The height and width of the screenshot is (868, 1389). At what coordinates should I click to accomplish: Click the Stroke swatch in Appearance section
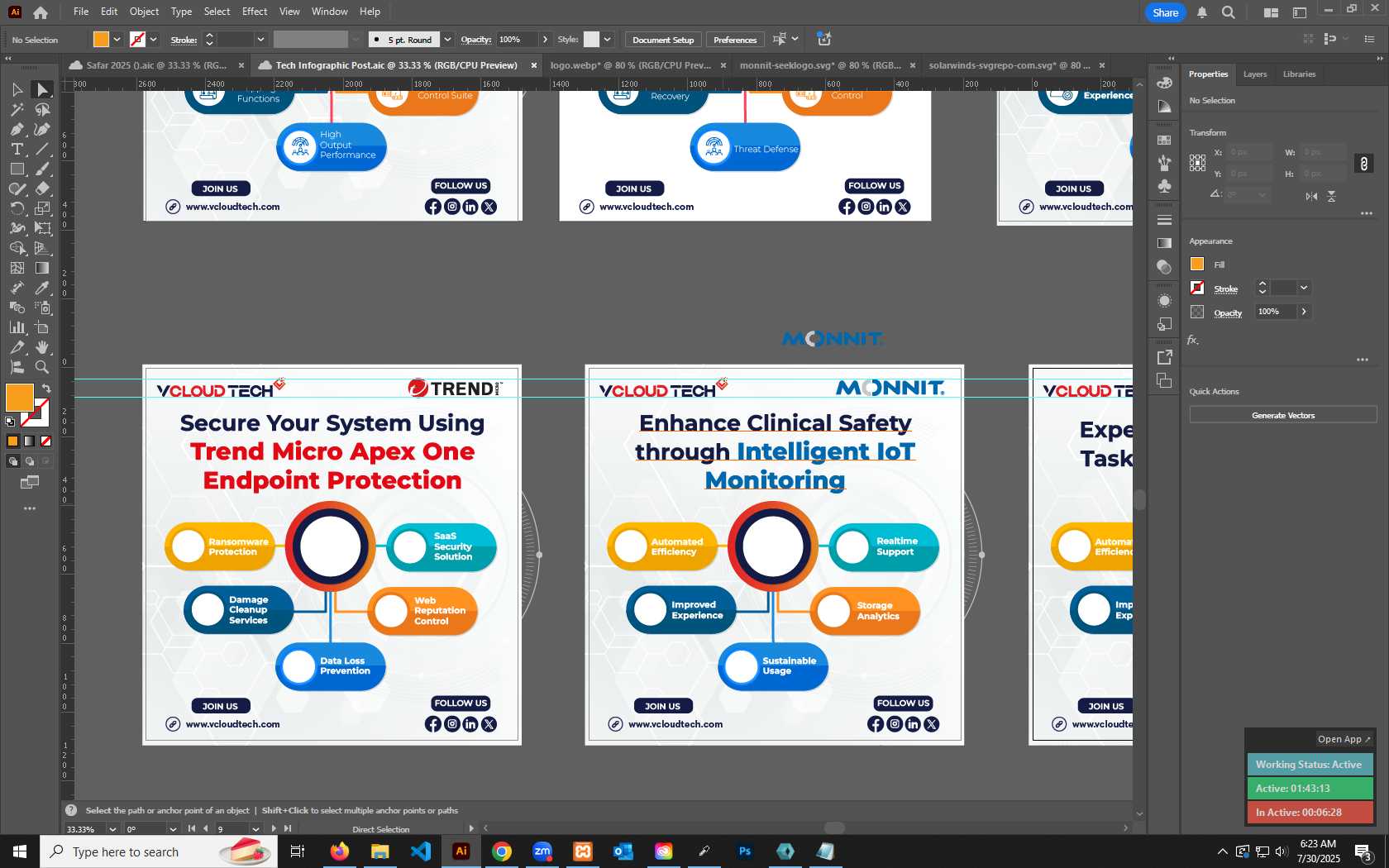(1197, 288)
